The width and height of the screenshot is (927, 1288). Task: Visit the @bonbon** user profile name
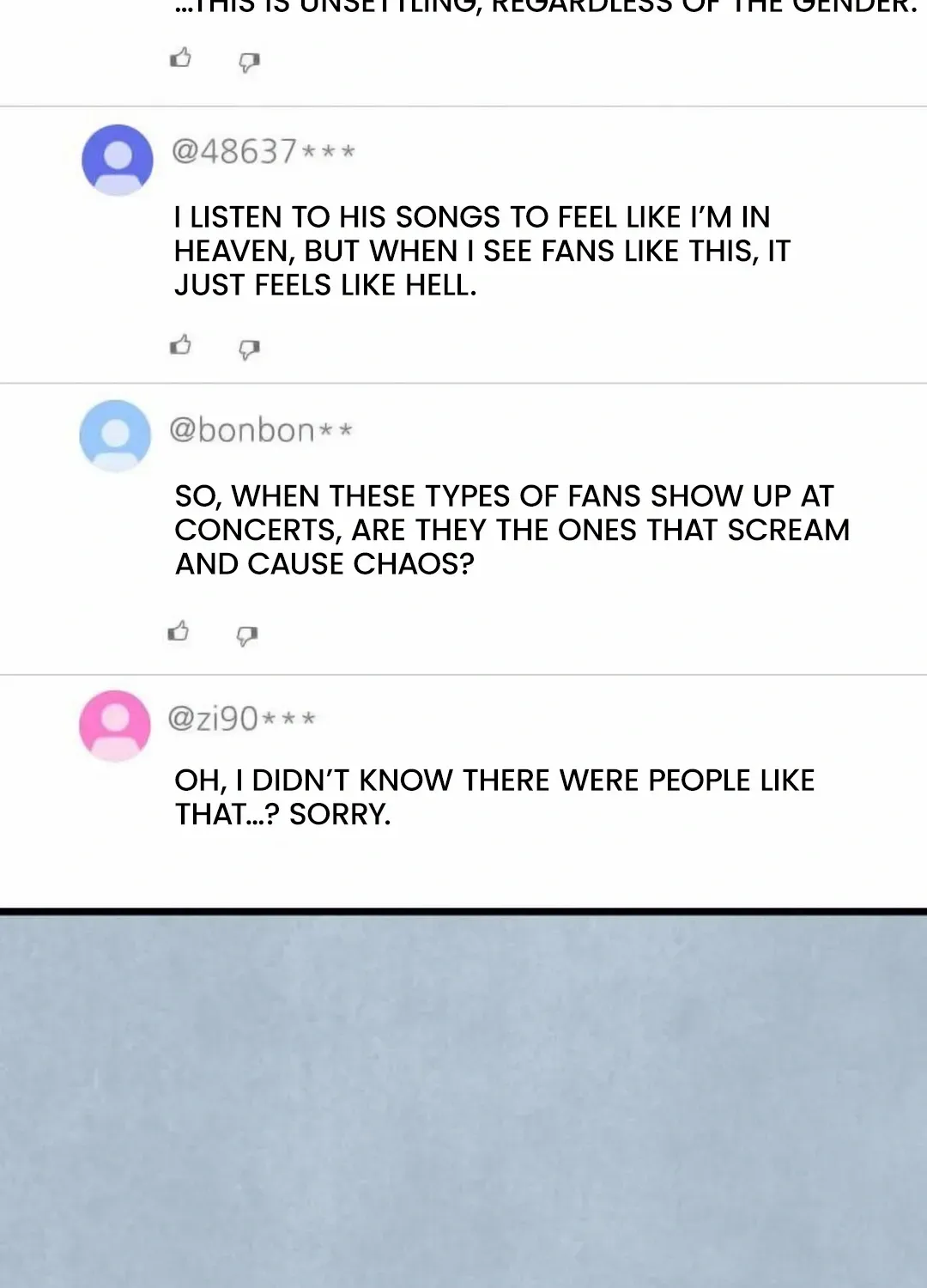coord(260,429)
